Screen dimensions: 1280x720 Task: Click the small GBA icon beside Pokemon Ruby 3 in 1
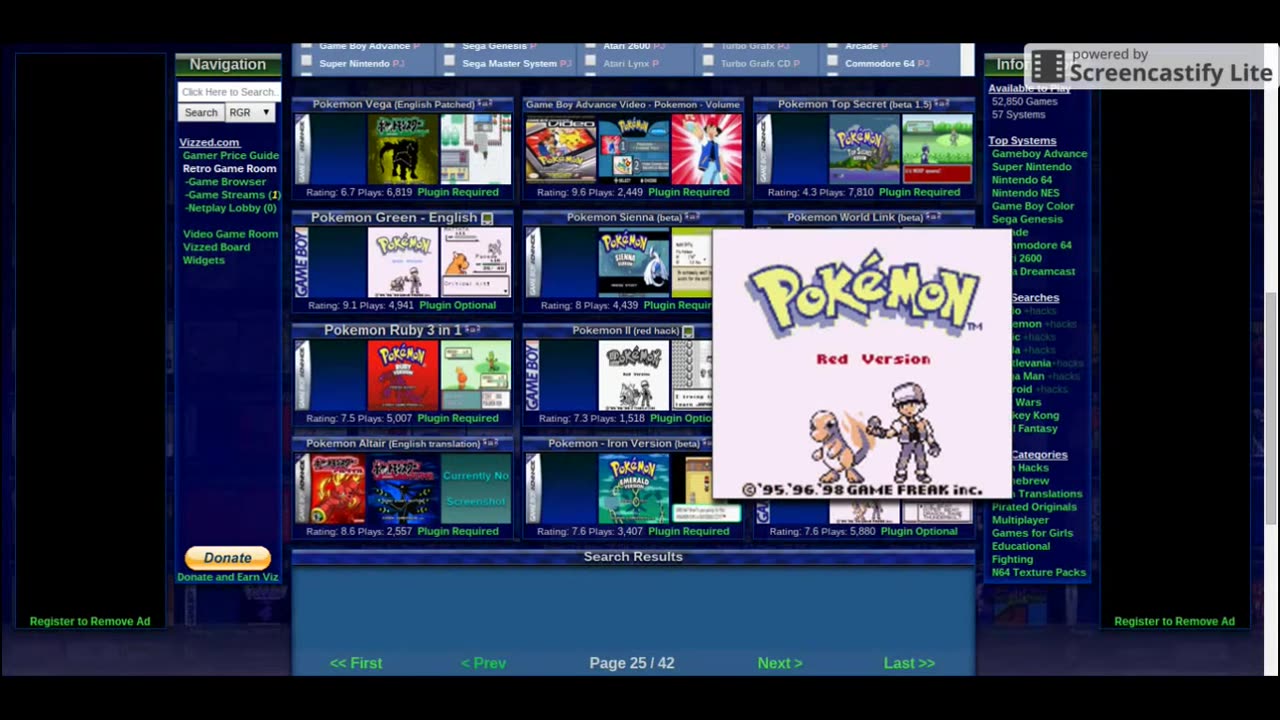coord(473,330)
